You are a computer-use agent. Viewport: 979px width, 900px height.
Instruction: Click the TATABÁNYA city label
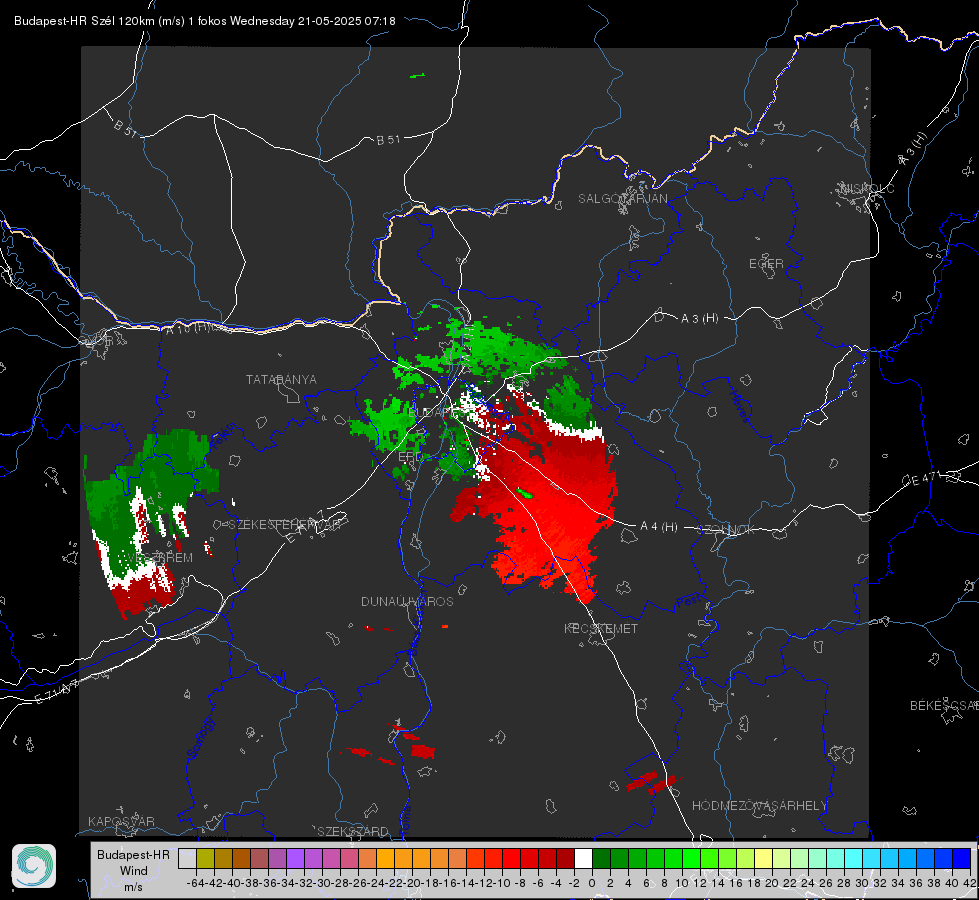tap(281, 379)
